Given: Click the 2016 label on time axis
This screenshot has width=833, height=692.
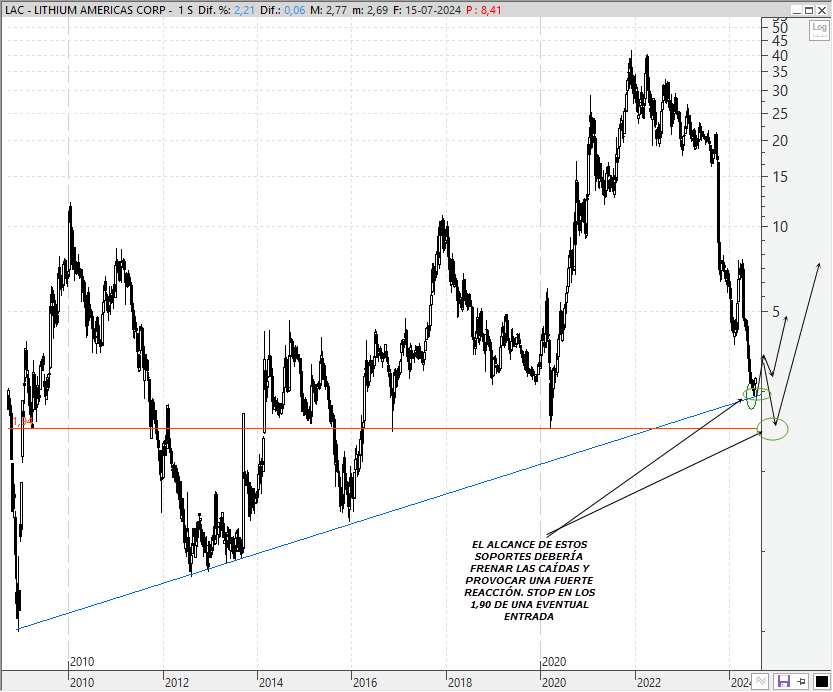Looking at the screenshot, I should click(366, 682).
